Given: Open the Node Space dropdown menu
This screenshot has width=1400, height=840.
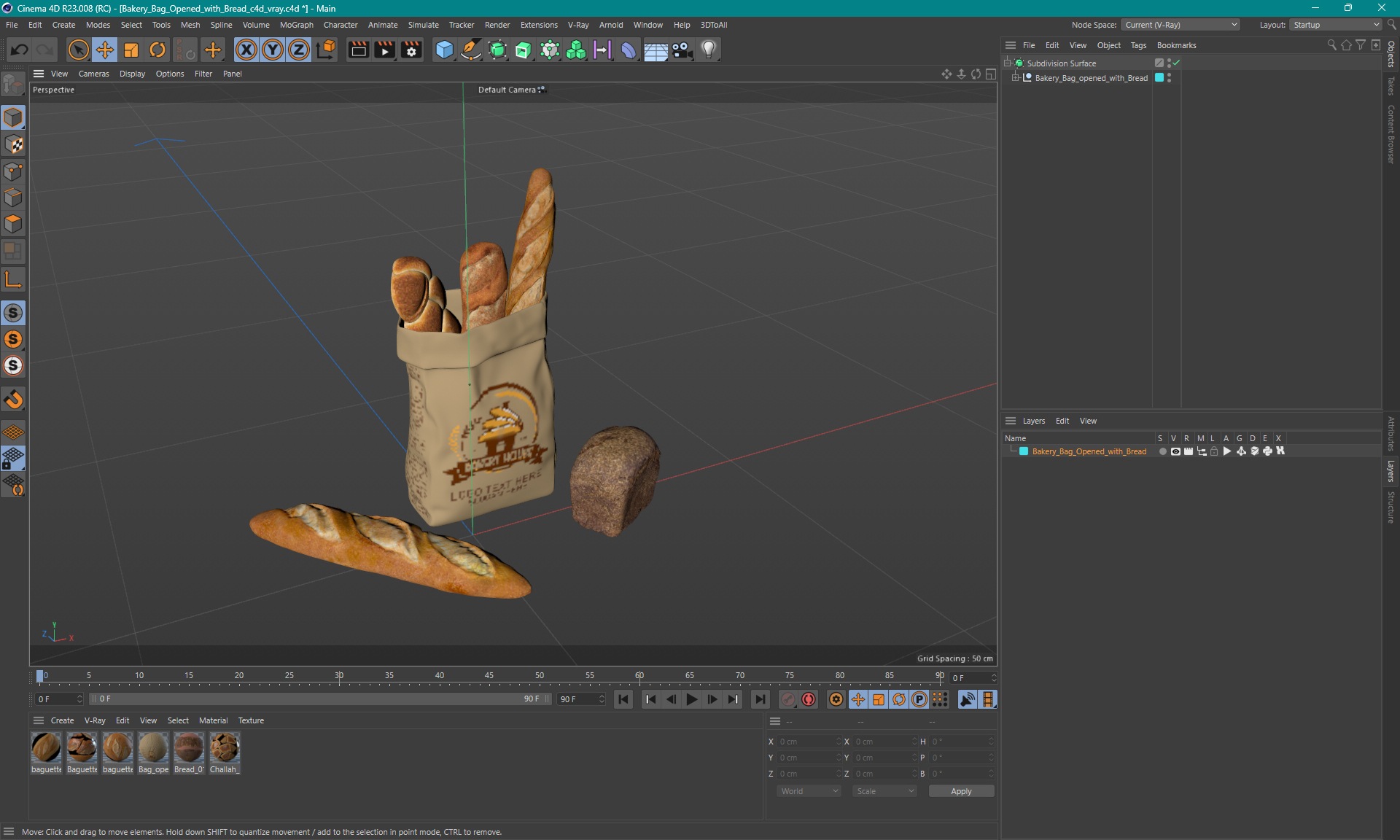Looking at the screenshot, I should pos(1184,24).
